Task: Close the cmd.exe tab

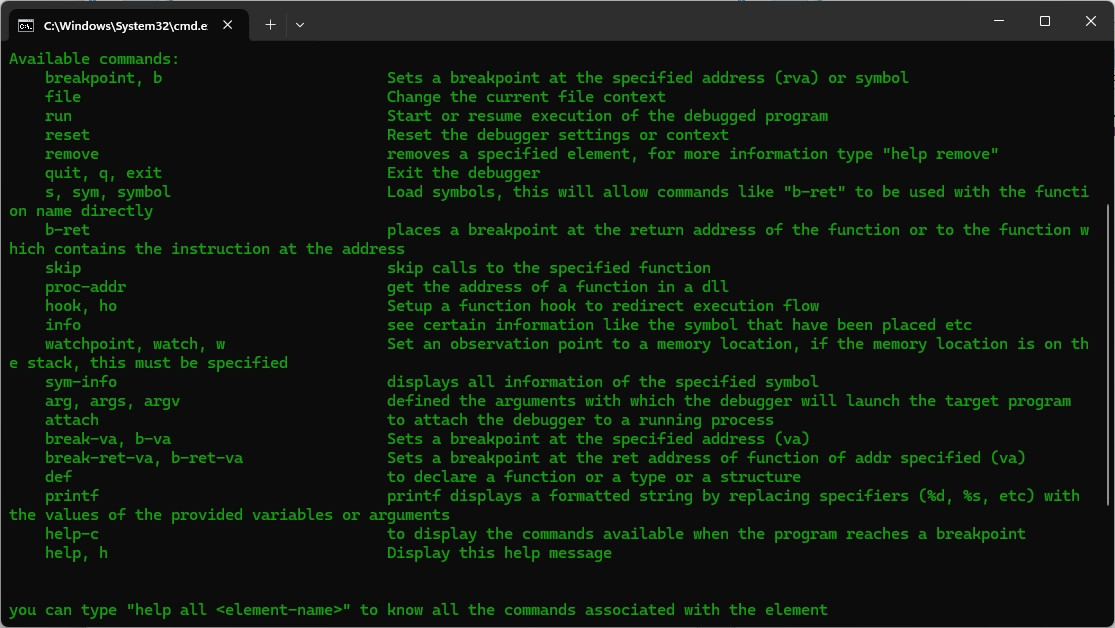Action: click(x=228, y=25)
